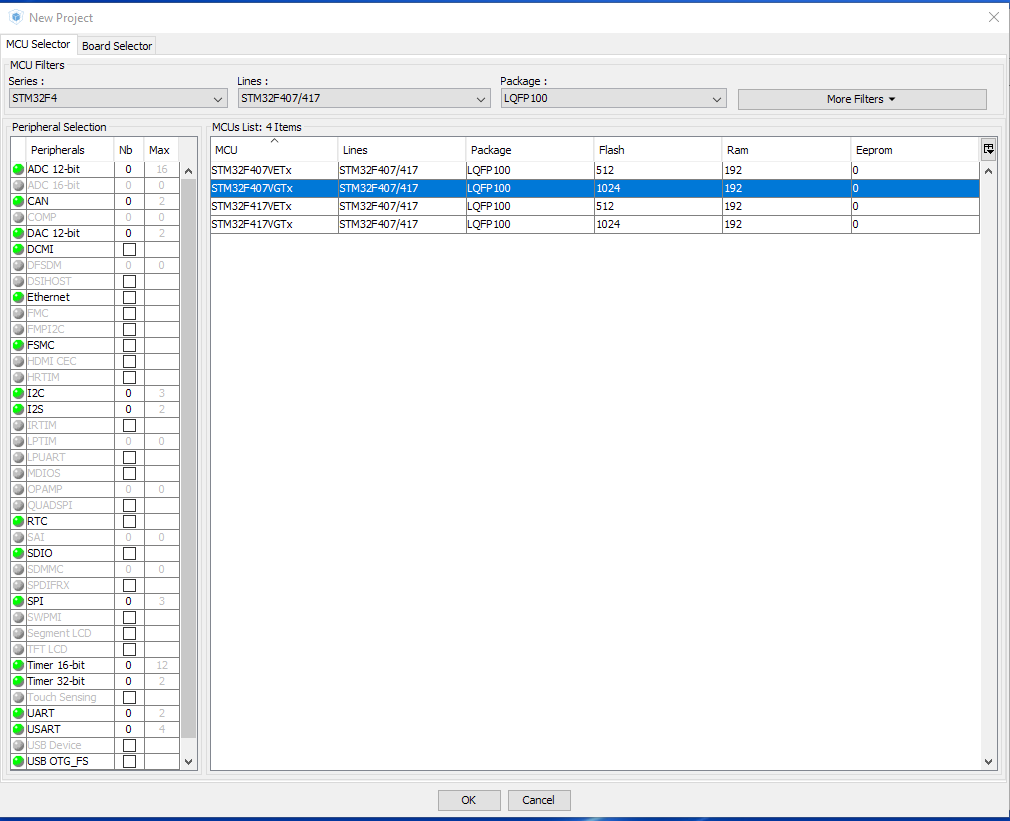Click the green dot next to SPI
Image resolution: width=1010 pixels, height=821 pixels.
click(x=19, y=601)
